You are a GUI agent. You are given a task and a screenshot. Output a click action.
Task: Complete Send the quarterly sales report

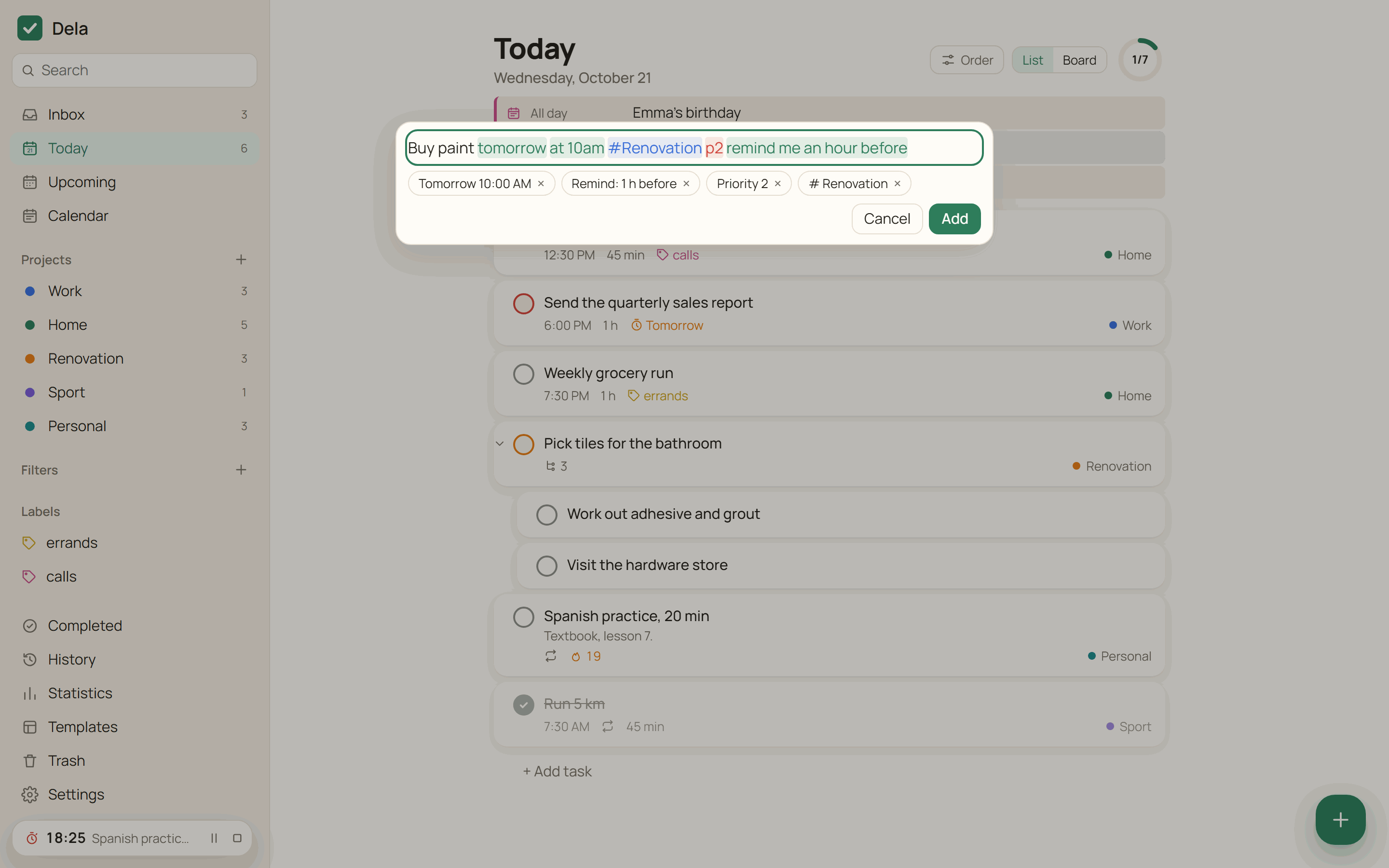point(523,304)
